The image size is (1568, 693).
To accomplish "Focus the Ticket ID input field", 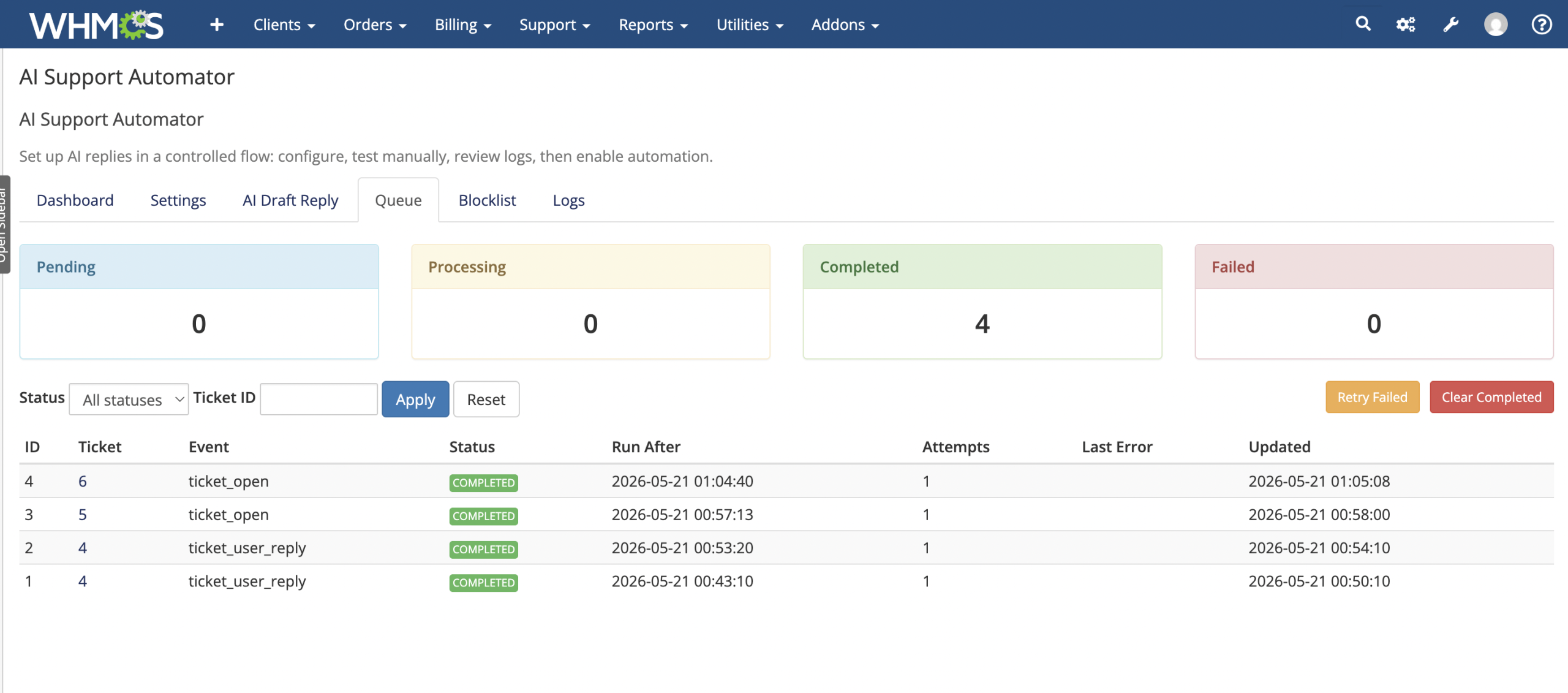I will [318, 400].
